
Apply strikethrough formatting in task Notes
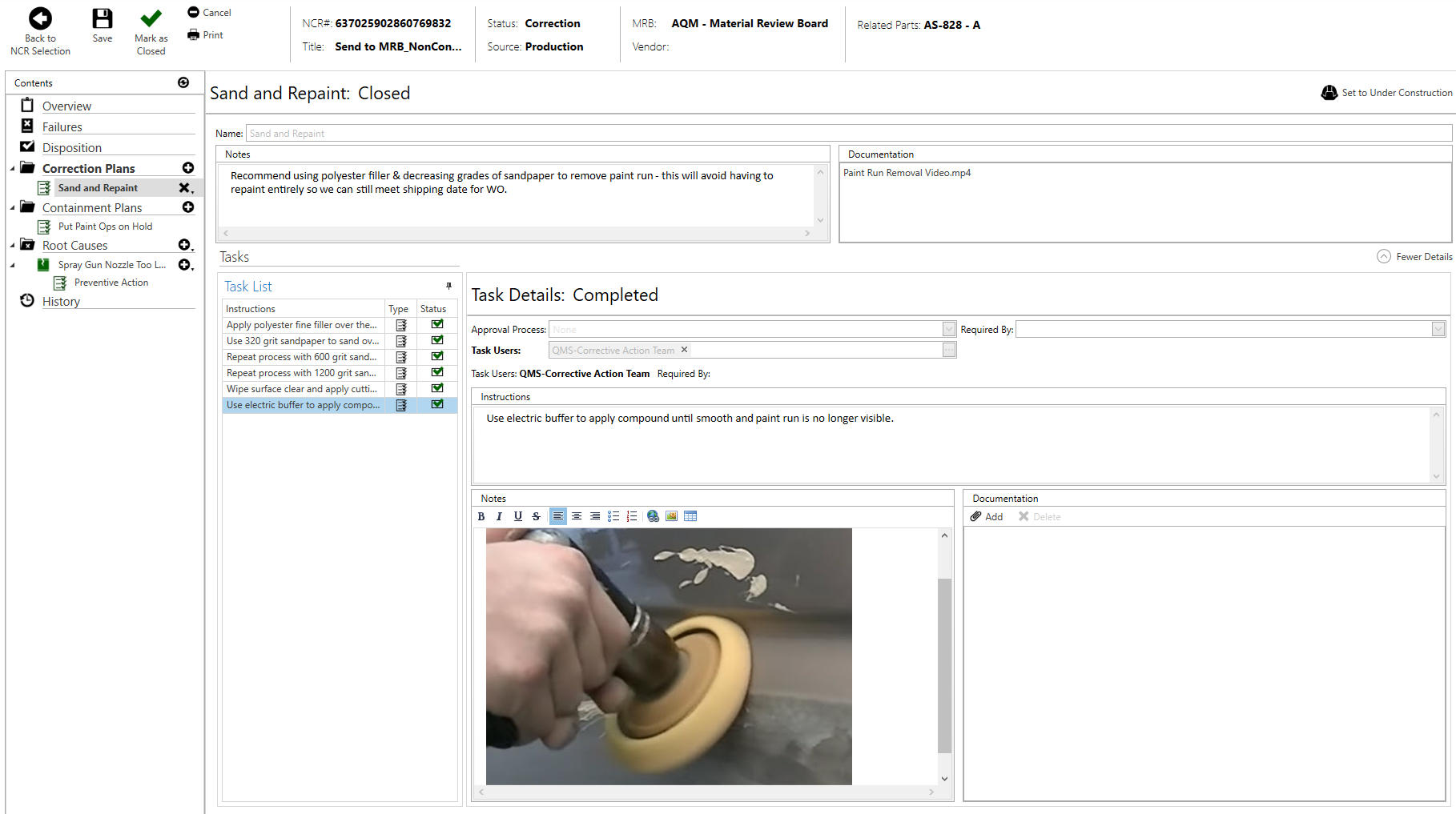[x=536, y=516]
